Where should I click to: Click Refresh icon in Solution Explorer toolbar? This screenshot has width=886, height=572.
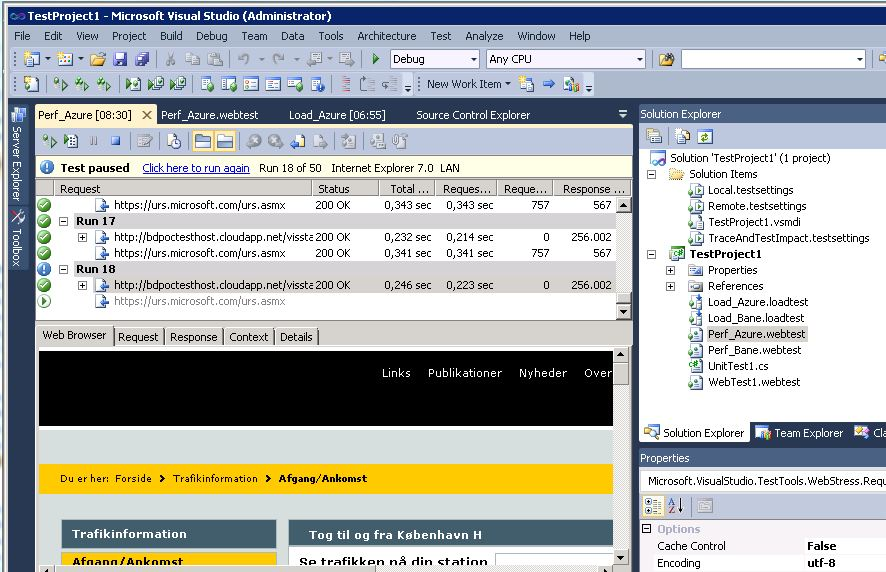pyautogui.click(x=705, y=137)
